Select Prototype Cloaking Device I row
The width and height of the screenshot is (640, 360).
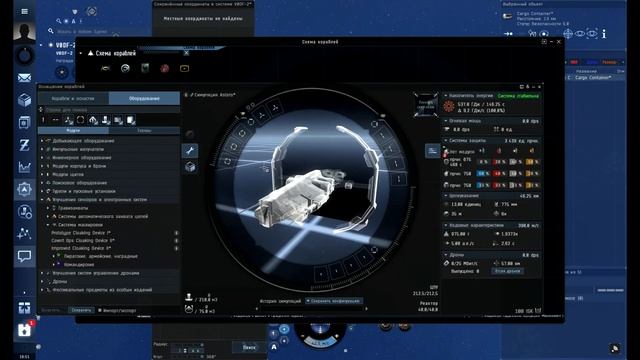coord(109,233)
